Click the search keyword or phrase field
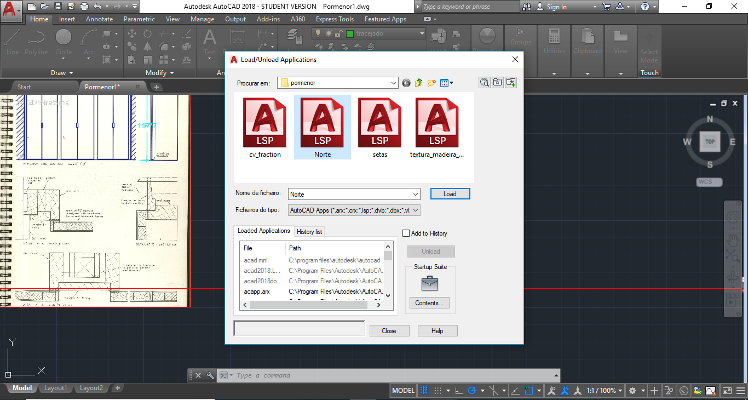This screenshot has height=400, width=748. [x=466, y=7]
